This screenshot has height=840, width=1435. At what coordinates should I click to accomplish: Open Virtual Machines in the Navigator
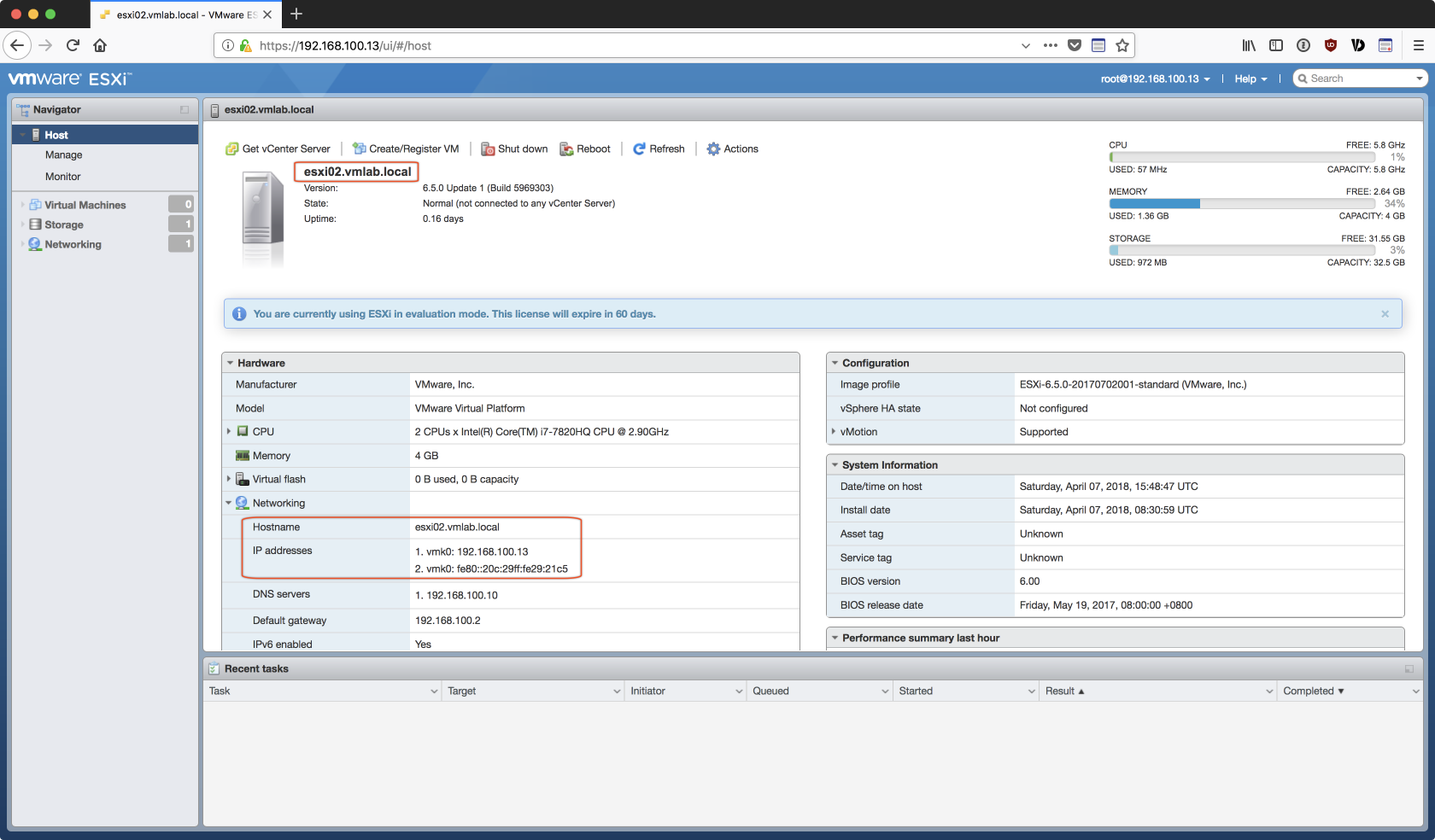(x=85, y=205)
